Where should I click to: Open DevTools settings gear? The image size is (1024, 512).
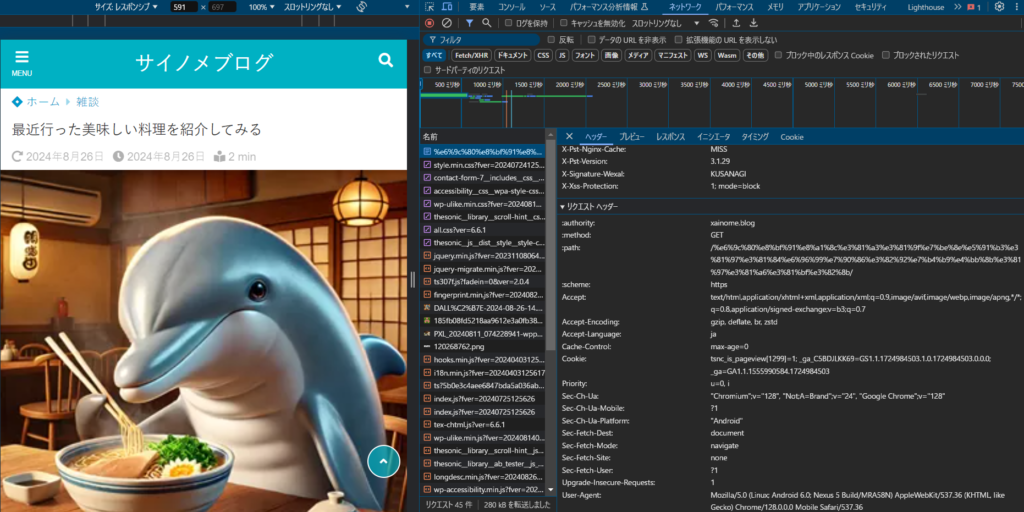(999, 7)
